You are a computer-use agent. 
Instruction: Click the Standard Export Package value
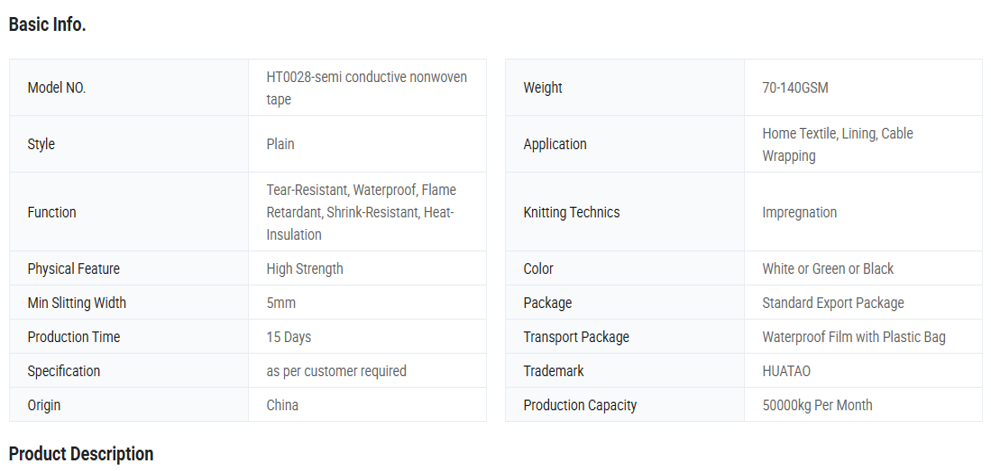coord(833,303)
